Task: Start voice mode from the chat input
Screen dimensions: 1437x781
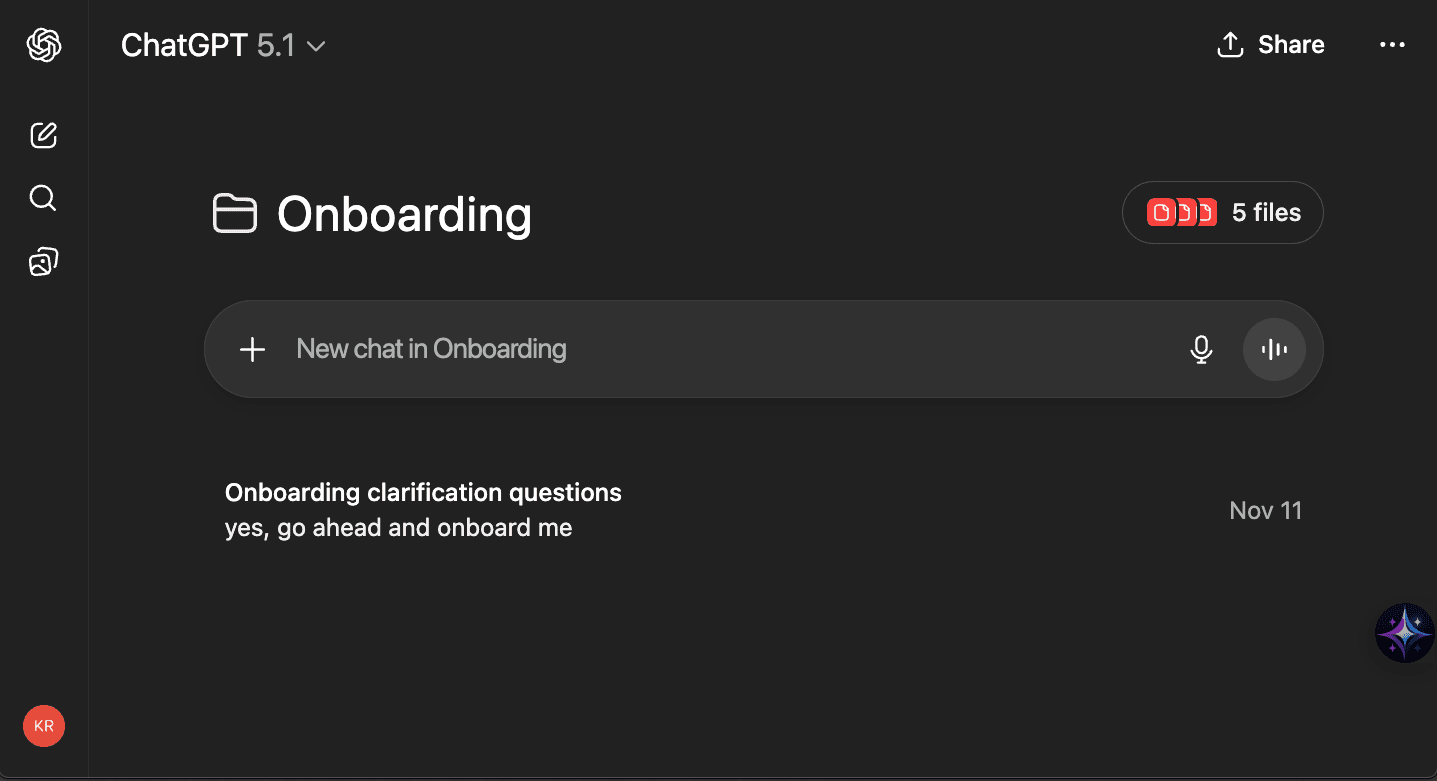Action: click(x=1274, y=349)
